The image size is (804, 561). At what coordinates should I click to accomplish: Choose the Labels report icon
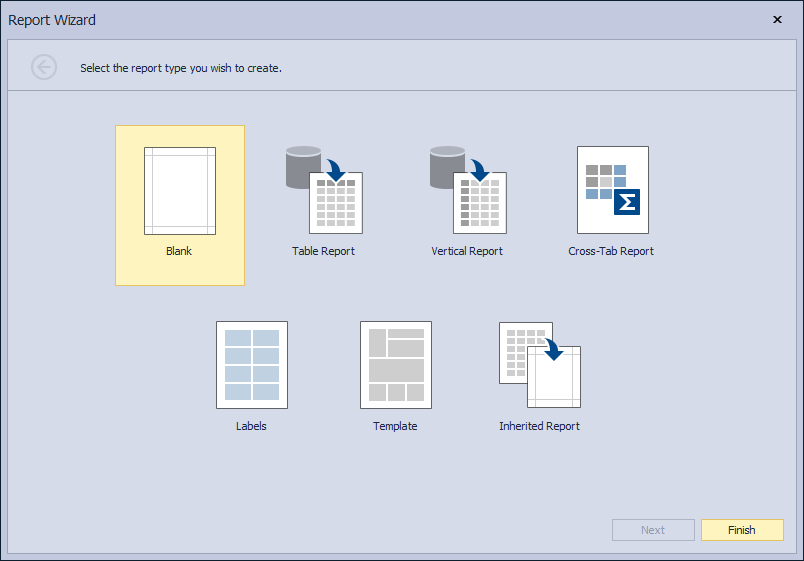pyautogui.click(x=252, y=365)
